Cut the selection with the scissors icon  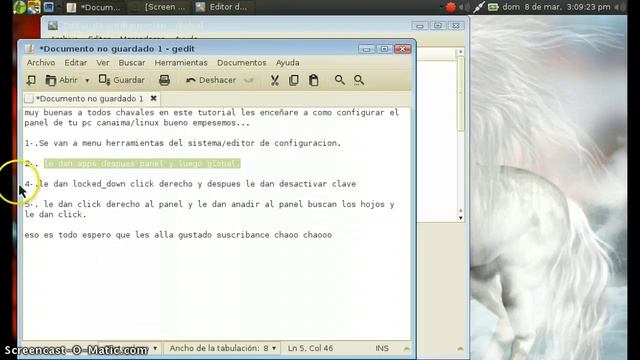click(x=275, y=80)
